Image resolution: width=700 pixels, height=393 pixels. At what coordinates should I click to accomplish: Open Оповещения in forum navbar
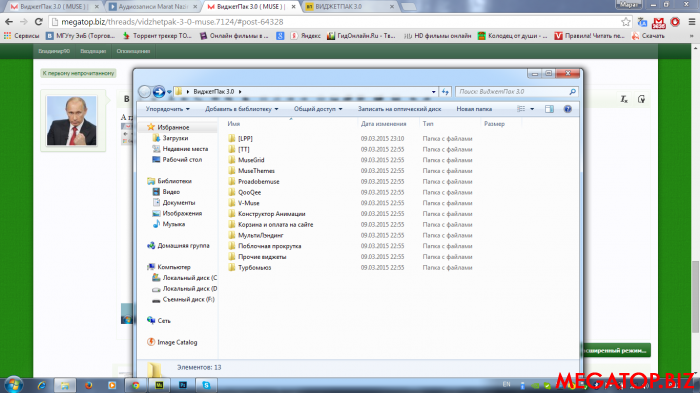[133, 51]
